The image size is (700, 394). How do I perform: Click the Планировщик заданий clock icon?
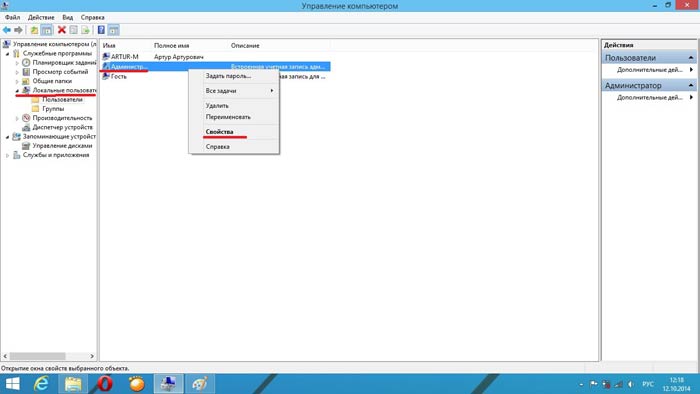[26, 62]
